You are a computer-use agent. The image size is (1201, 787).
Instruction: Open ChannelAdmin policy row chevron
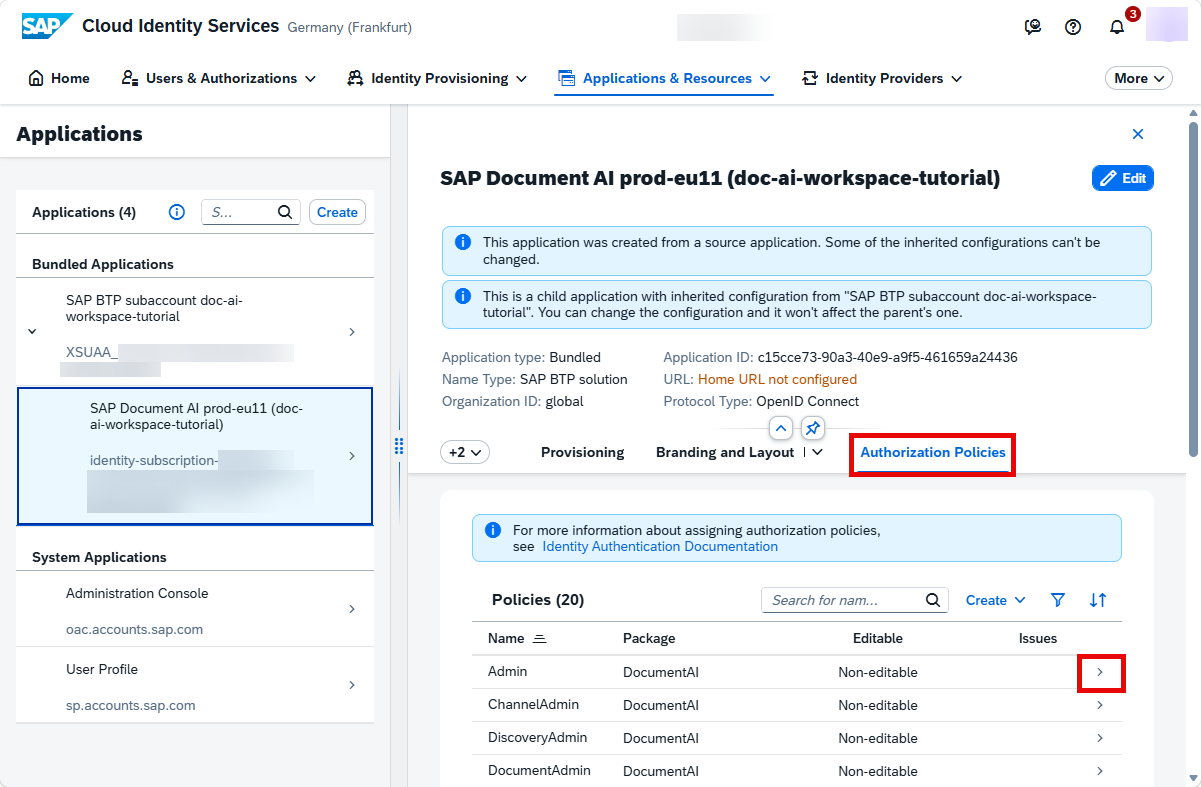click(x=1100, y=705)
